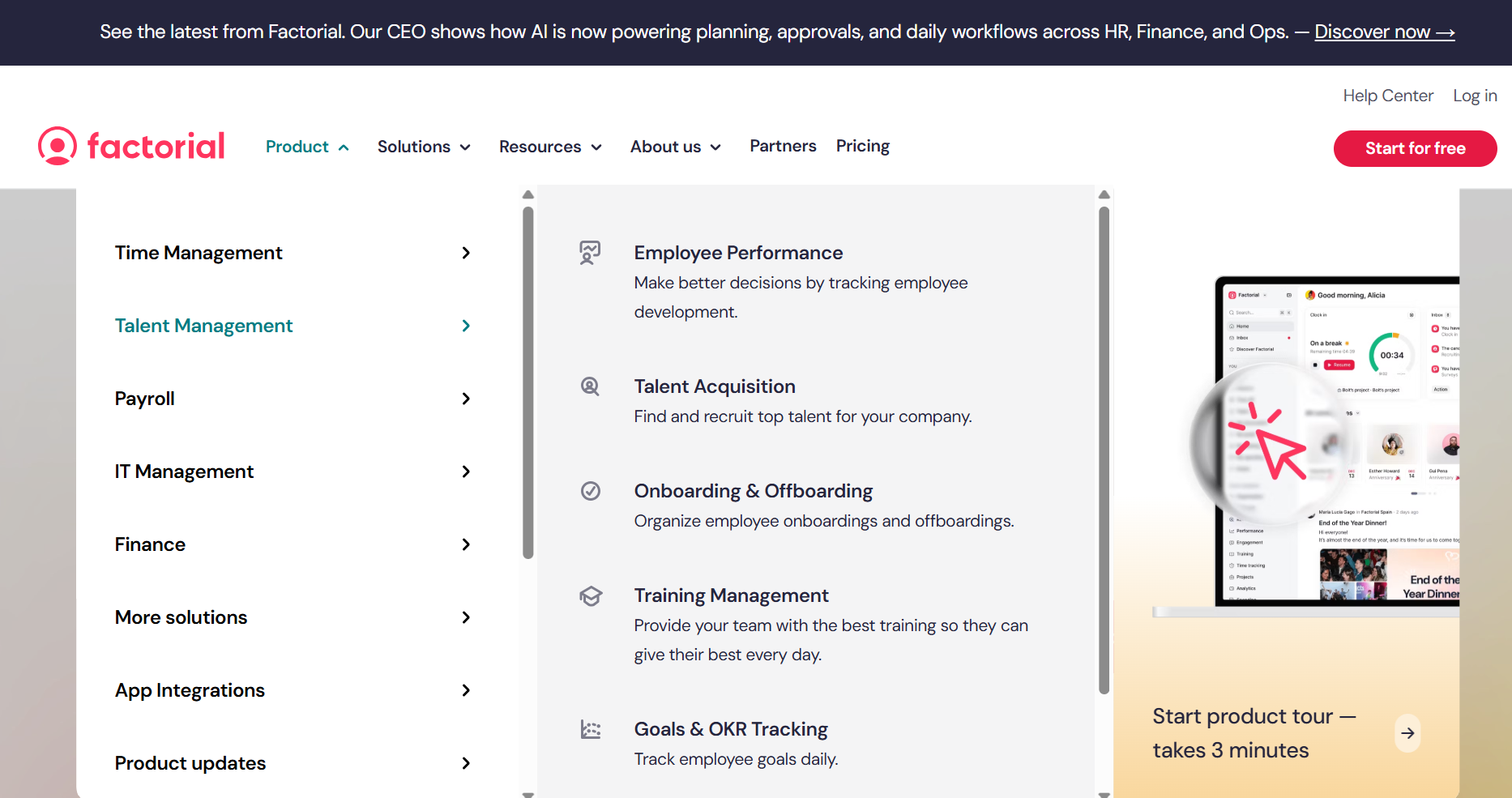Click the product dashboard preview image
Screen dimensions: 1512x798
point(1337,442)
